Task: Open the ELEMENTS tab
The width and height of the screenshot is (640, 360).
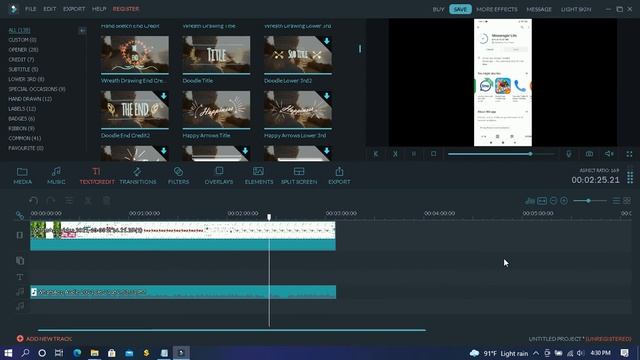Action: pos(259,176)
